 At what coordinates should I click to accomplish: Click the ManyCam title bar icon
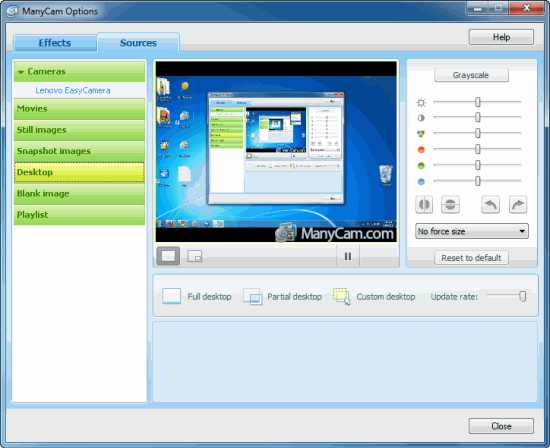[x=12, y=11]
